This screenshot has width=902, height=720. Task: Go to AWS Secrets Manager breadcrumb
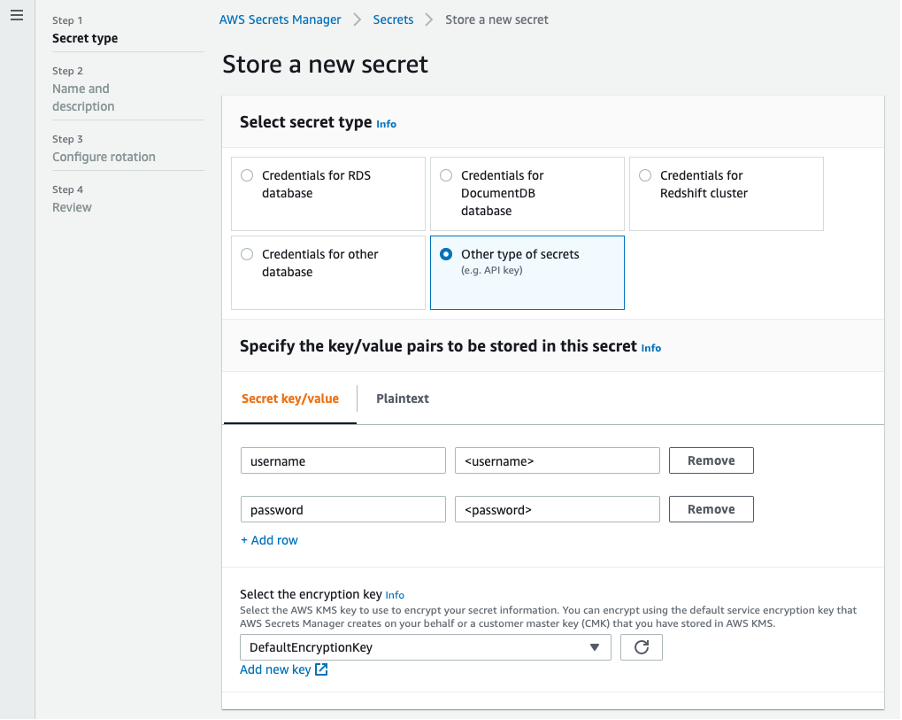280,20
